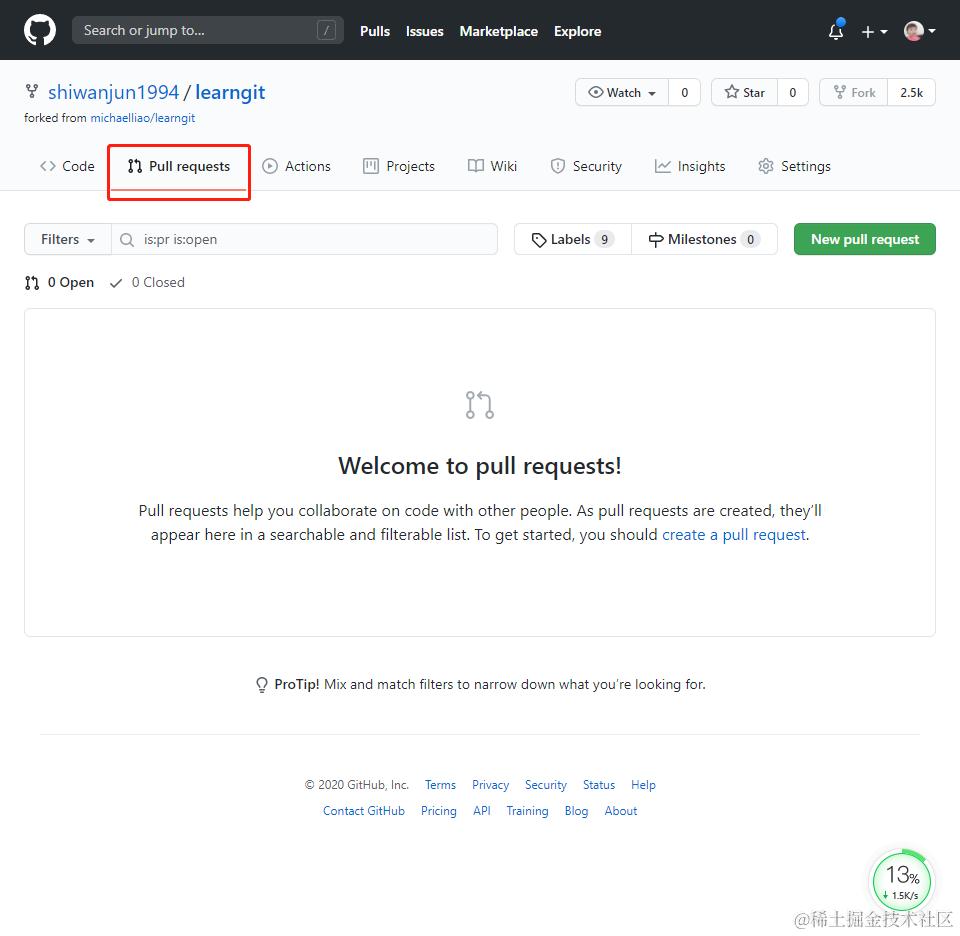This screenshot has height=936, width=960.
Task: Switch to the Wiki tab
Action: [492, 167]
